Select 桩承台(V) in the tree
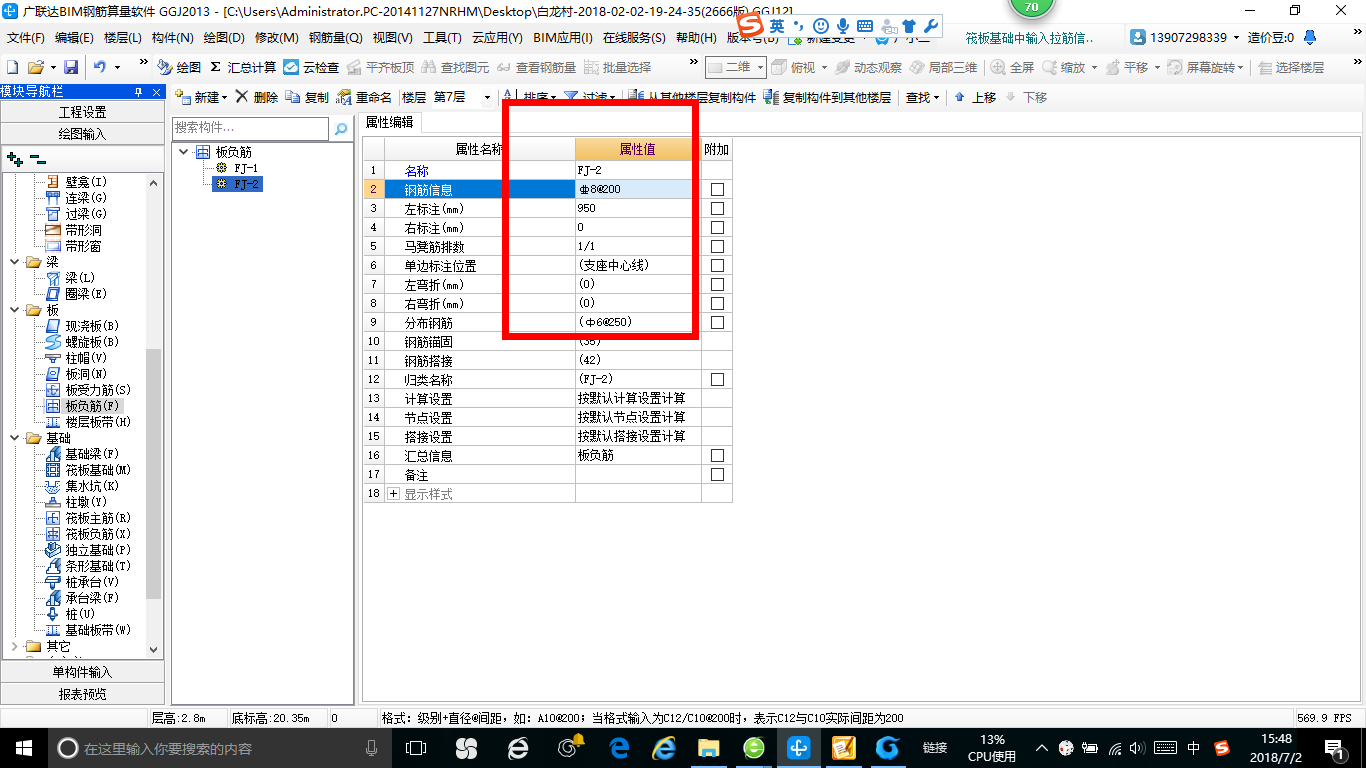 pyautogui.click(x=92, y=582)
